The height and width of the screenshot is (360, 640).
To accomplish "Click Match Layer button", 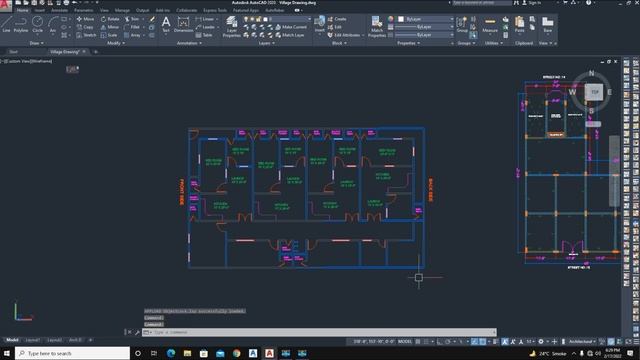I will coord(290,35).
